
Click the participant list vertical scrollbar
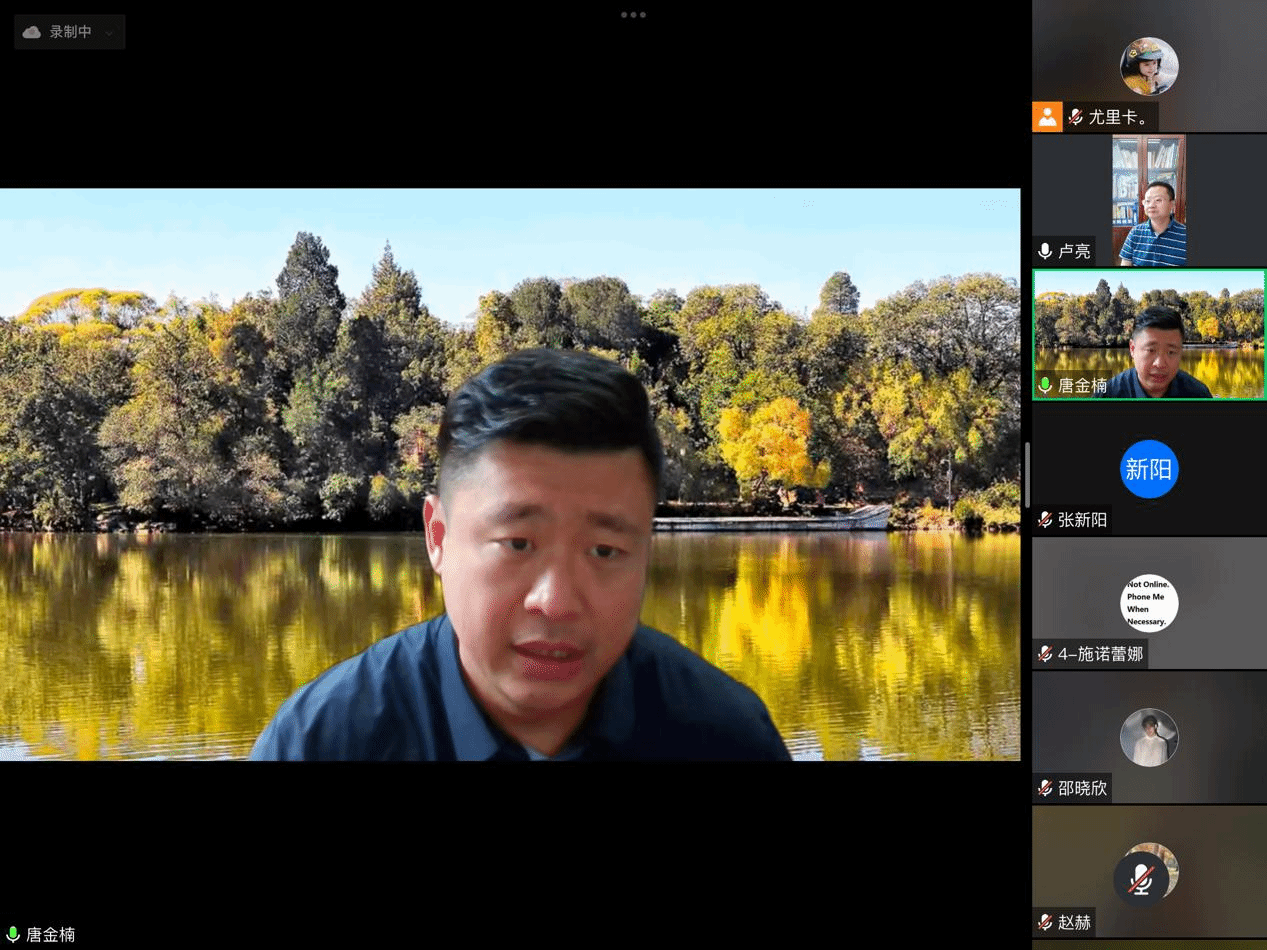(x=1027, y=475)
